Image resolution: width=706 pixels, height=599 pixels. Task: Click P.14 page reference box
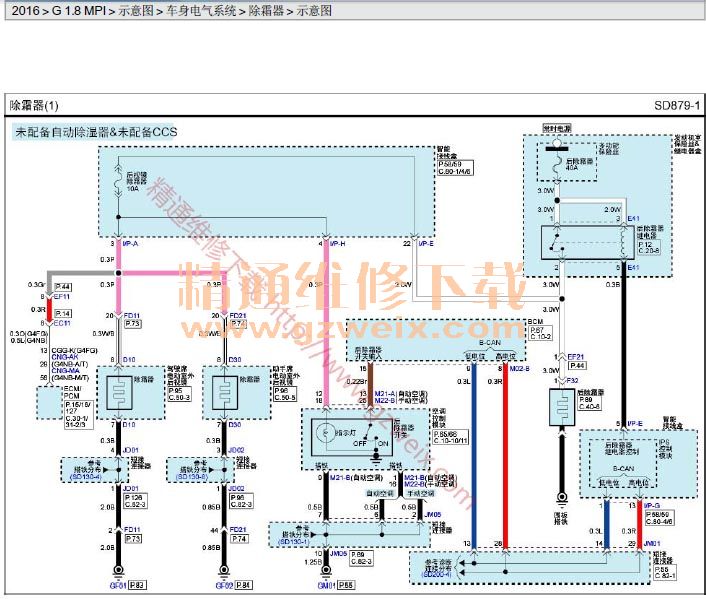[x=63, y=313]
